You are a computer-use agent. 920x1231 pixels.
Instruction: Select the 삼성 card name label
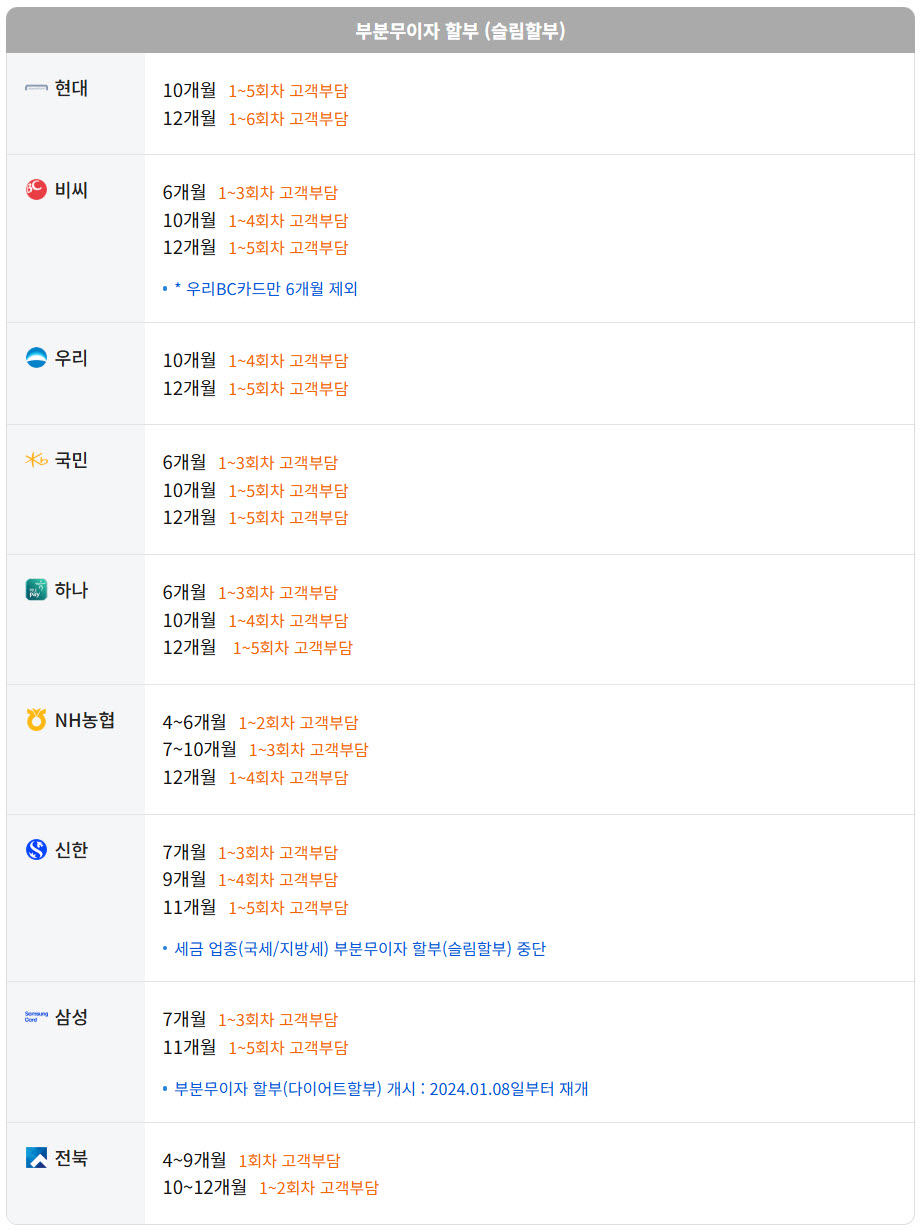(71, 1017)
